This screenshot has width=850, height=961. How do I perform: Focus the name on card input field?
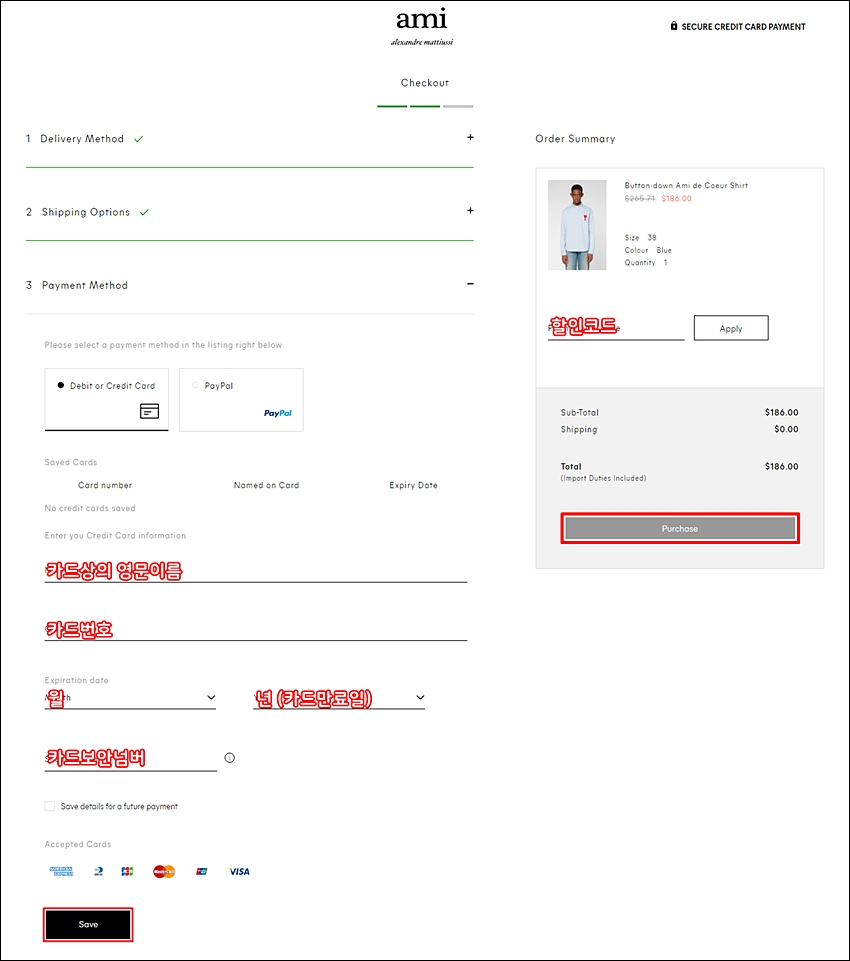tap(256, 571)
